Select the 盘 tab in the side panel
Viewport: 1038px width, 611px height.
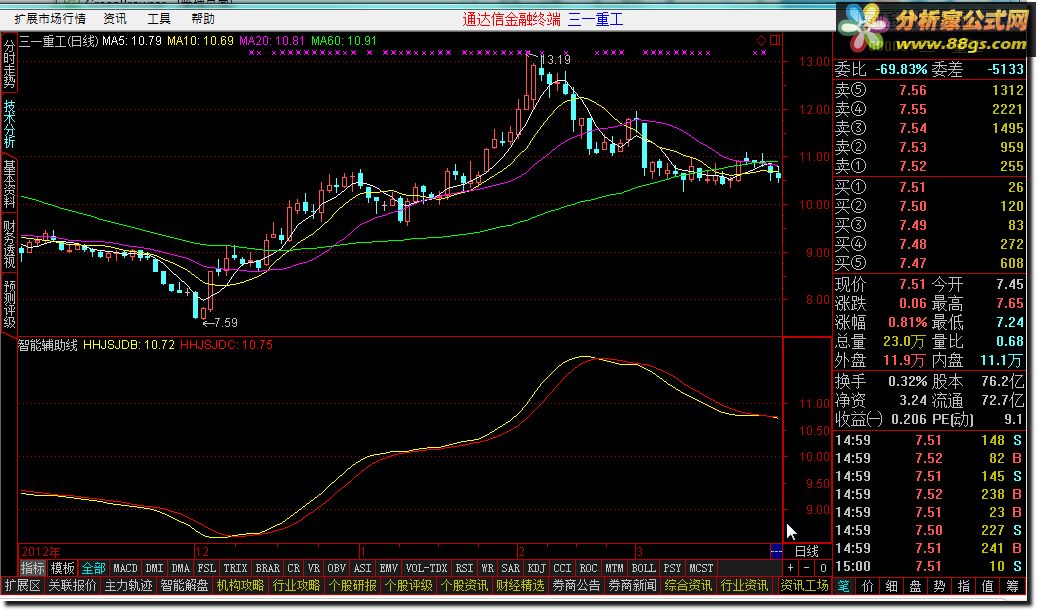916,586
